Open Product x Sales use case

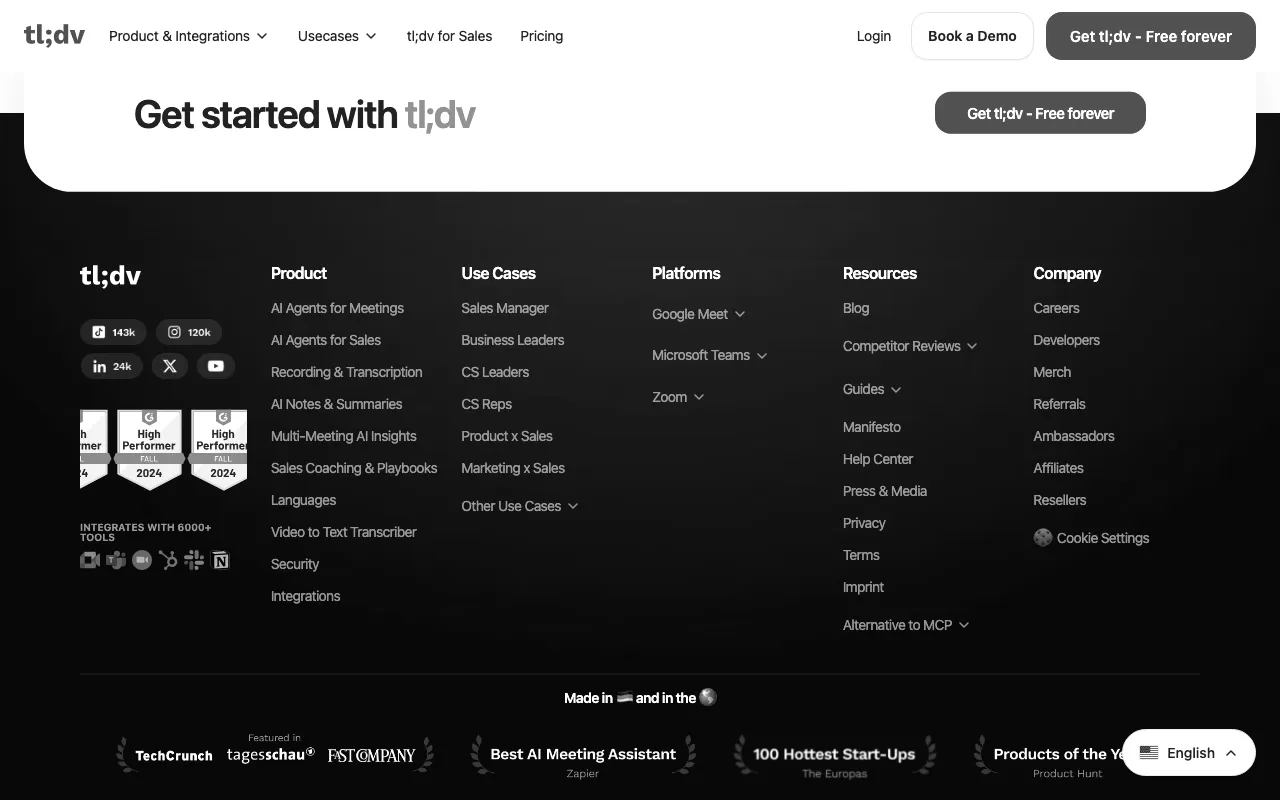(x=507, y=436)
